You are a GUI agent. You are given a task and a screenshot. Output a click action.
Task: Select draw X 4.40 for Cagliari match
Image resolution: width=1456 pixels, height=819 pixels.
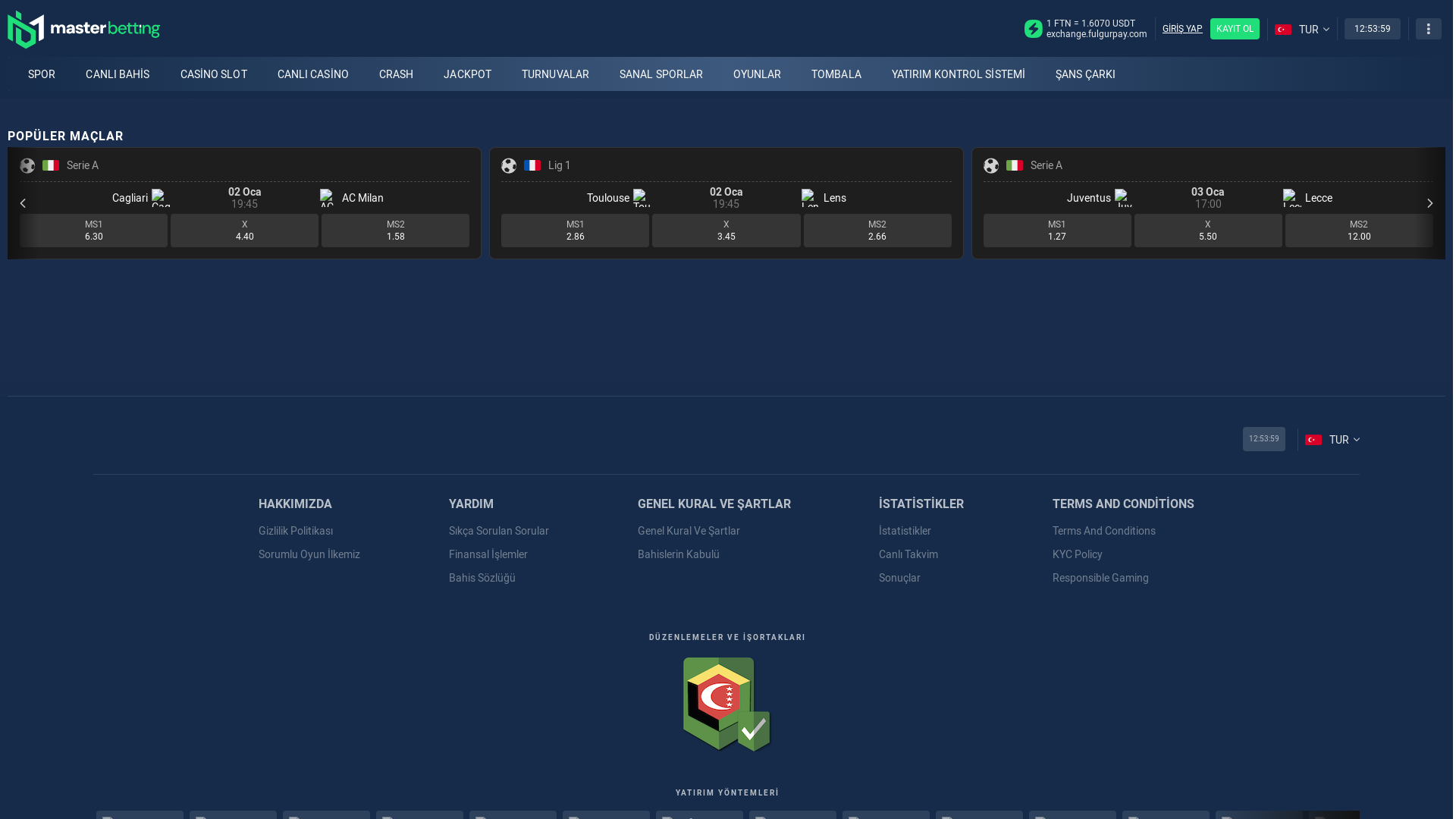point(244,231)
